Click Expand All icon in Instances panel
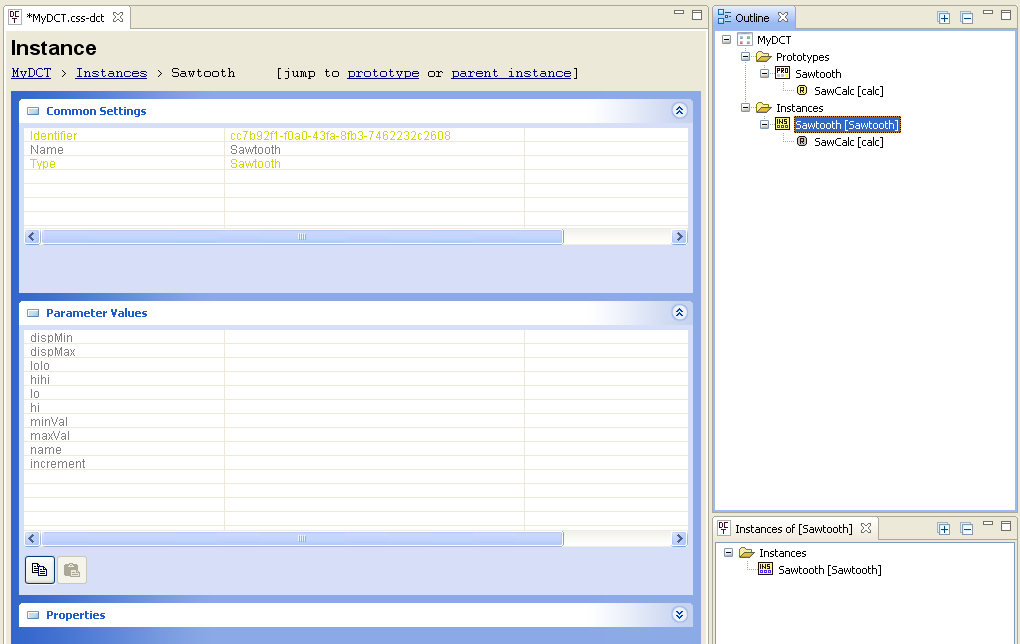 [943, 529]
